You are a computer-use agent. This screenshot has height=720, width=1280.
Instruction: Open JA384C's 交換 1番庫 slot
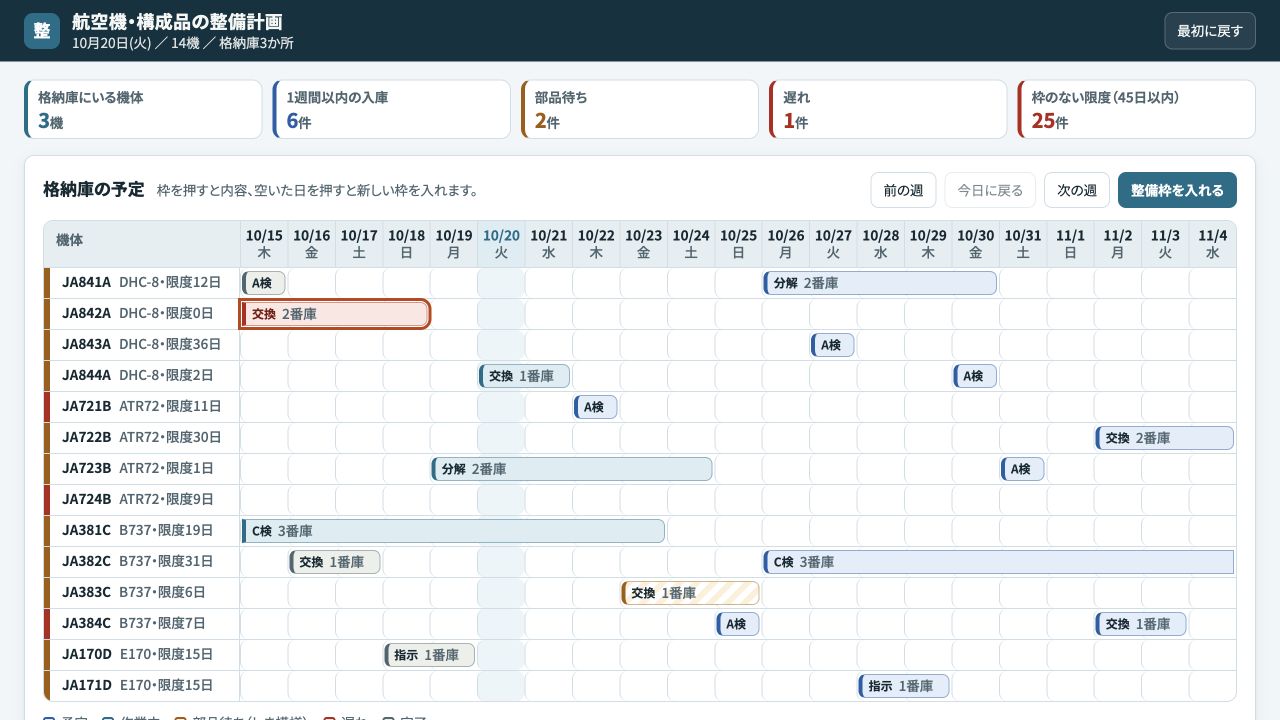tap(1141, 624)
